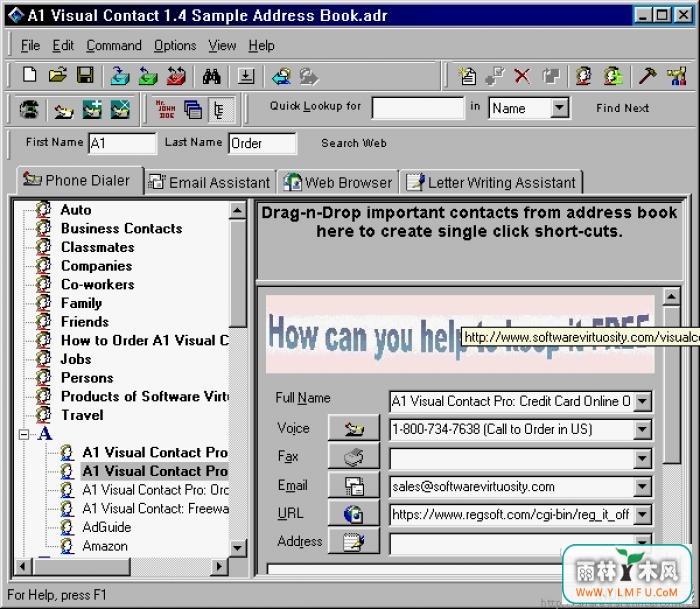Click the Search Web button

point(354,143)
